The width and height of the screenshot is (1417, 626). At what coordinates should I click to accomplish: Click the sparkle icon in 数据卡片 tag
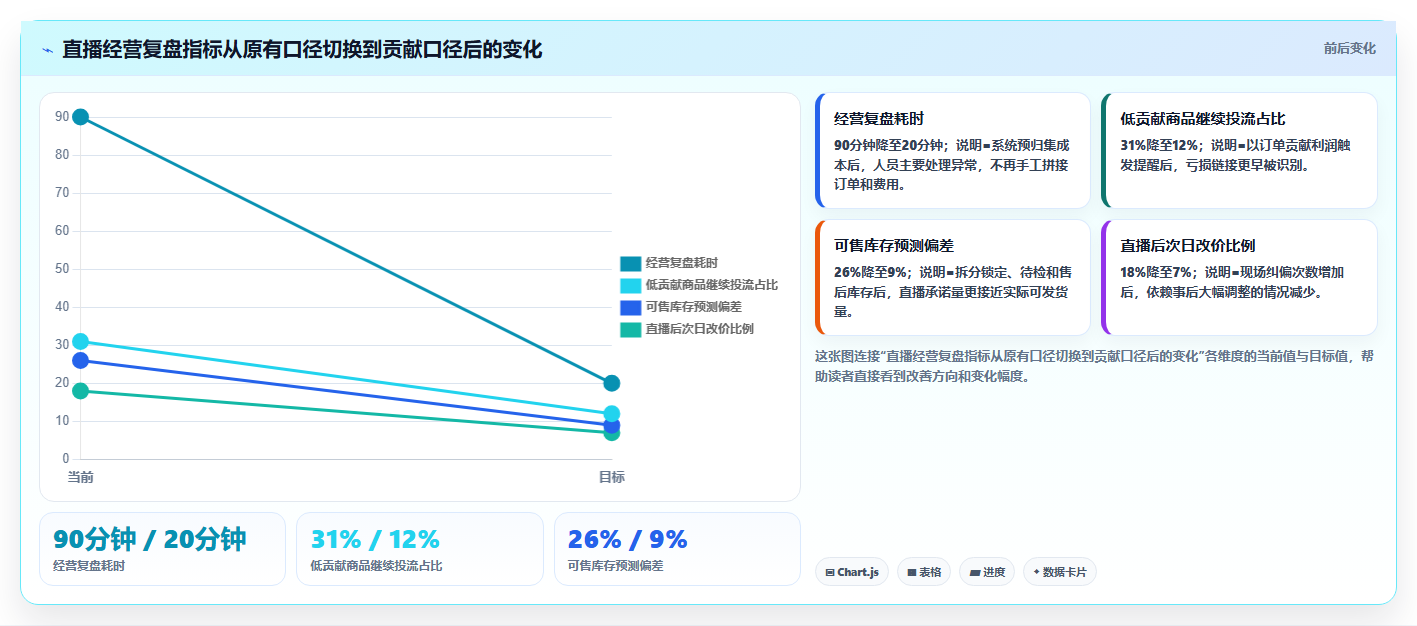[1037, 572]
